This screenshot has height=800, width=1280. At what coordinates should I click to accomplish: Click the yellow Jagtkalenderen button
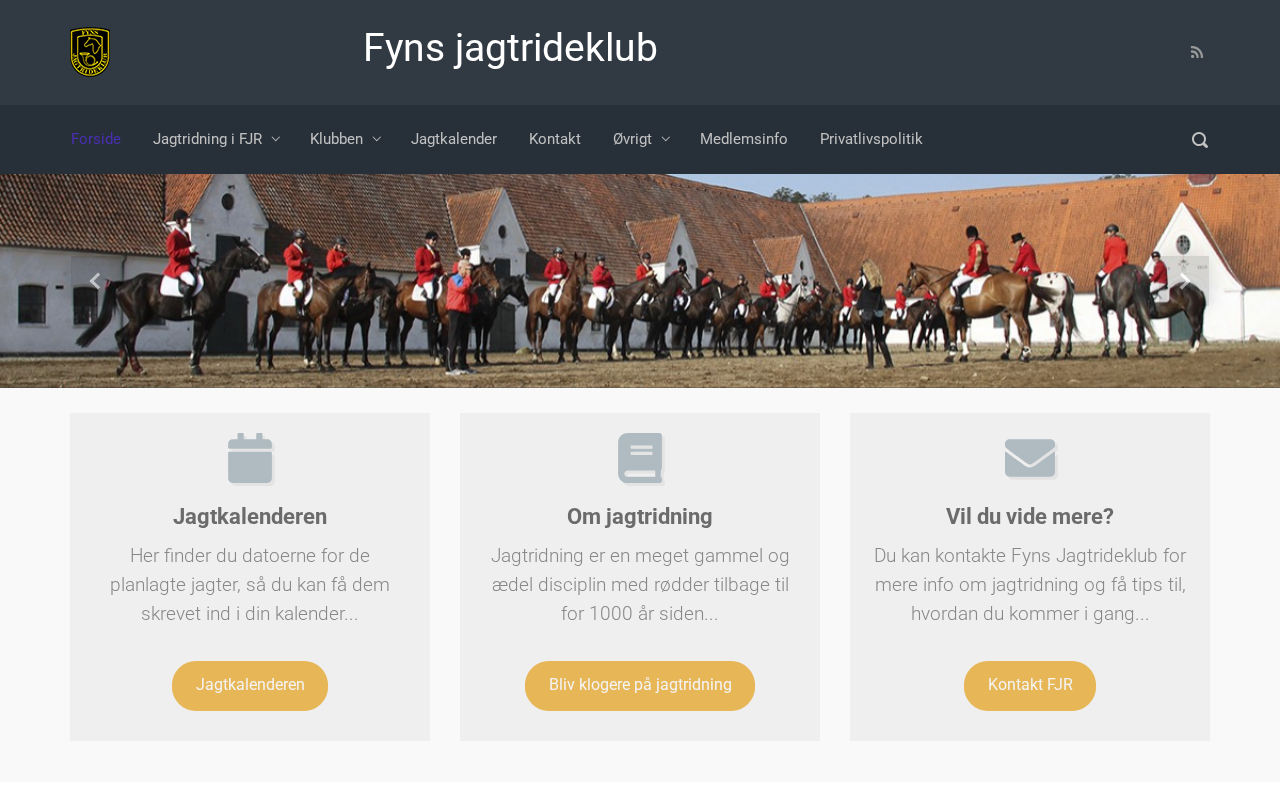(x=250, y=686)
